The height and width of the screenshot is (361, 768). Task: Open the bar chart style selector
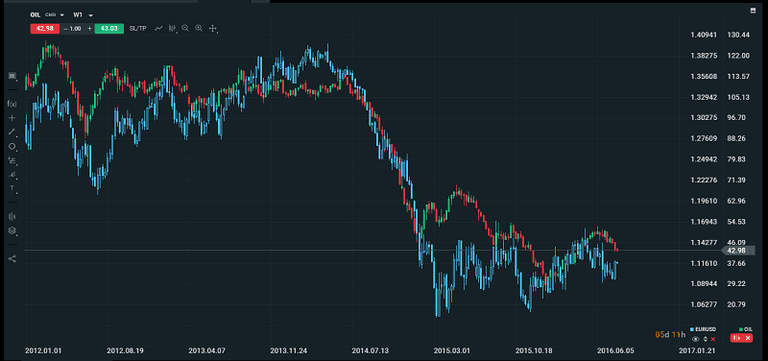pyautogui.click(x=172, y=28)
